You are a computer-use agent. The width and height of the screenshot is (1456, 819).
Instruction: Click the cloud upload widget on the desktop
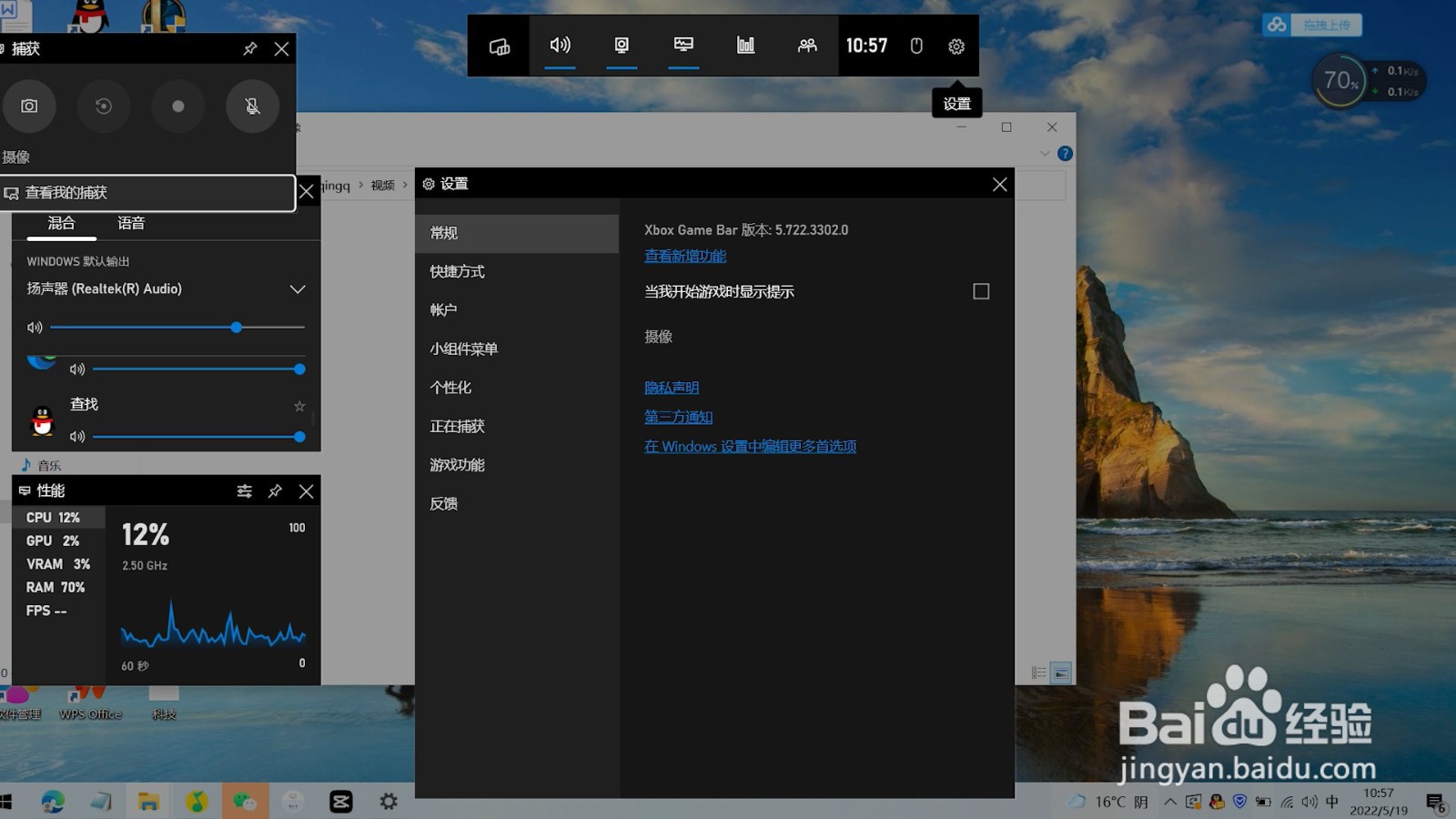[1312, 25]
